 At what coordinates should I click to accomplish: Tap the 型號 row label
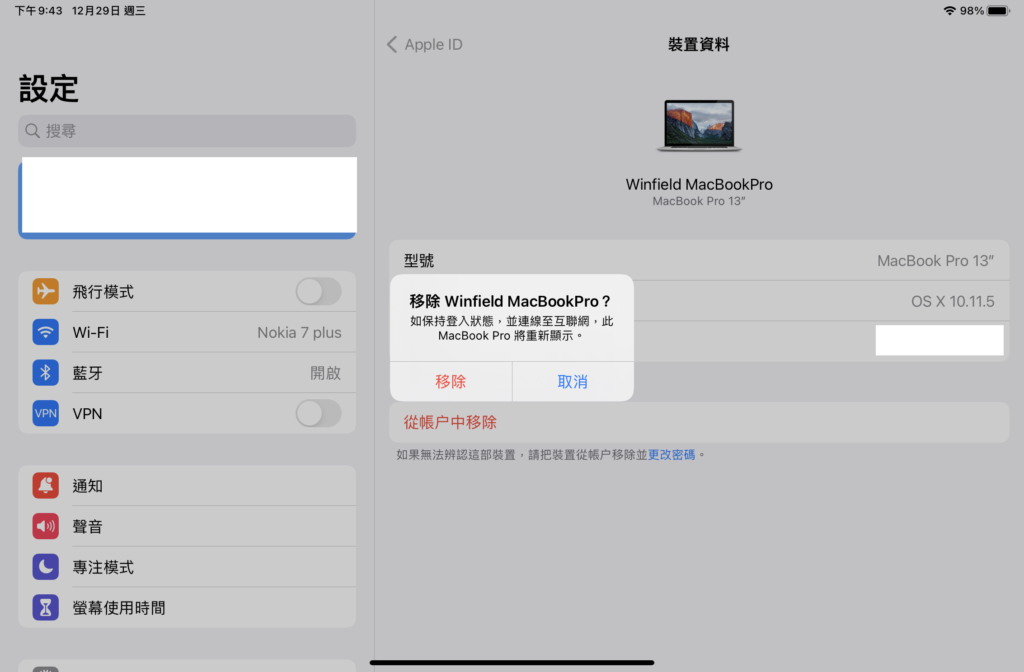(x=419, y=261)
